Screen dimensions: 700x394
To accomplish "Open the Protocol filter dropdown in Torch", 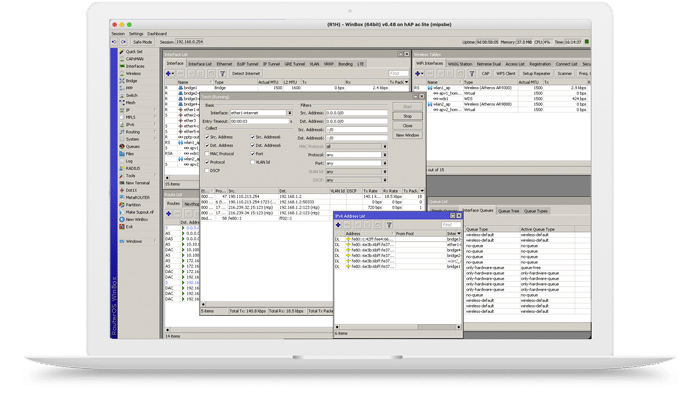I will [385, 155].
